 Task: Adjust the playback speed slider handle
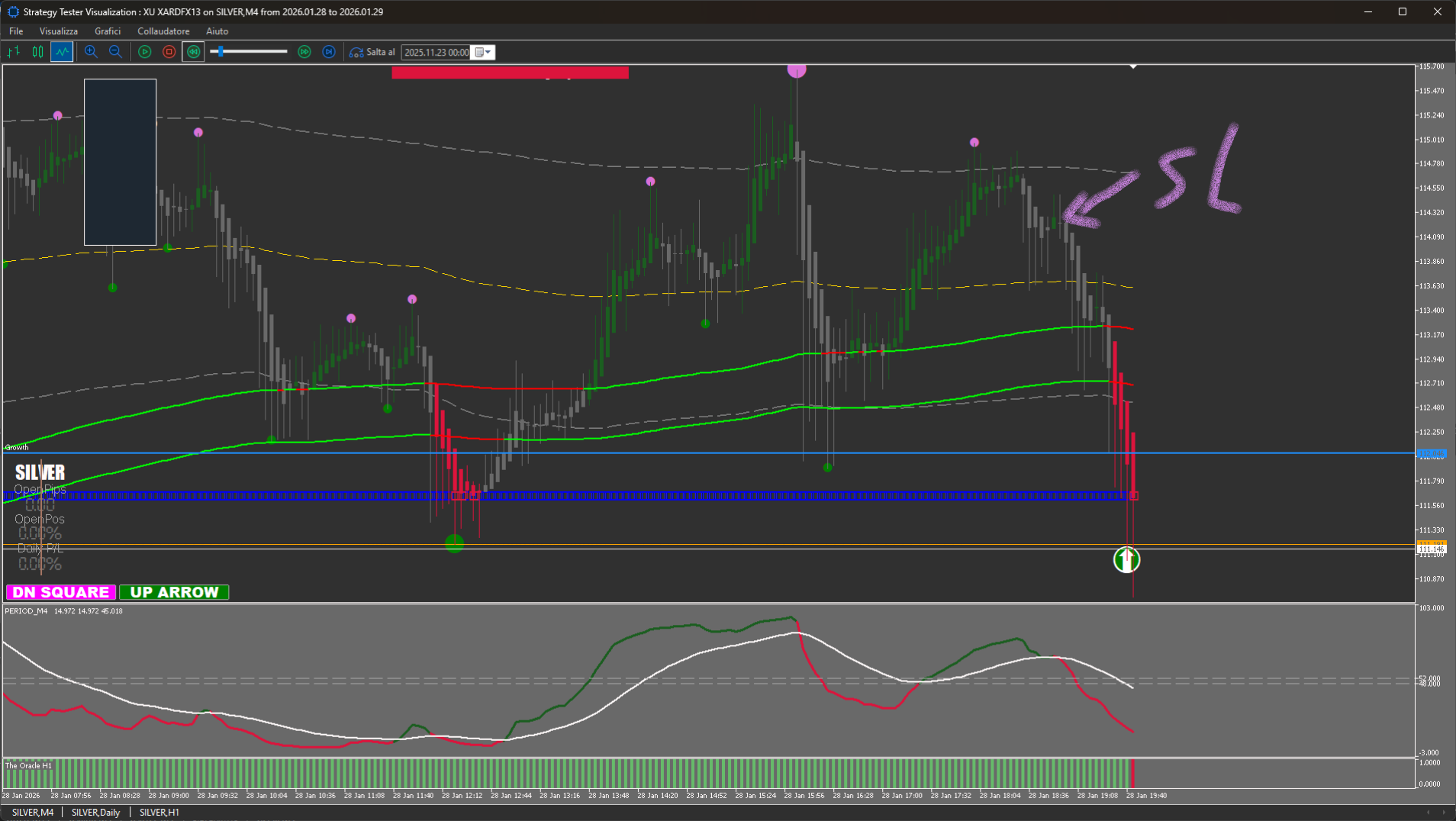221,52
